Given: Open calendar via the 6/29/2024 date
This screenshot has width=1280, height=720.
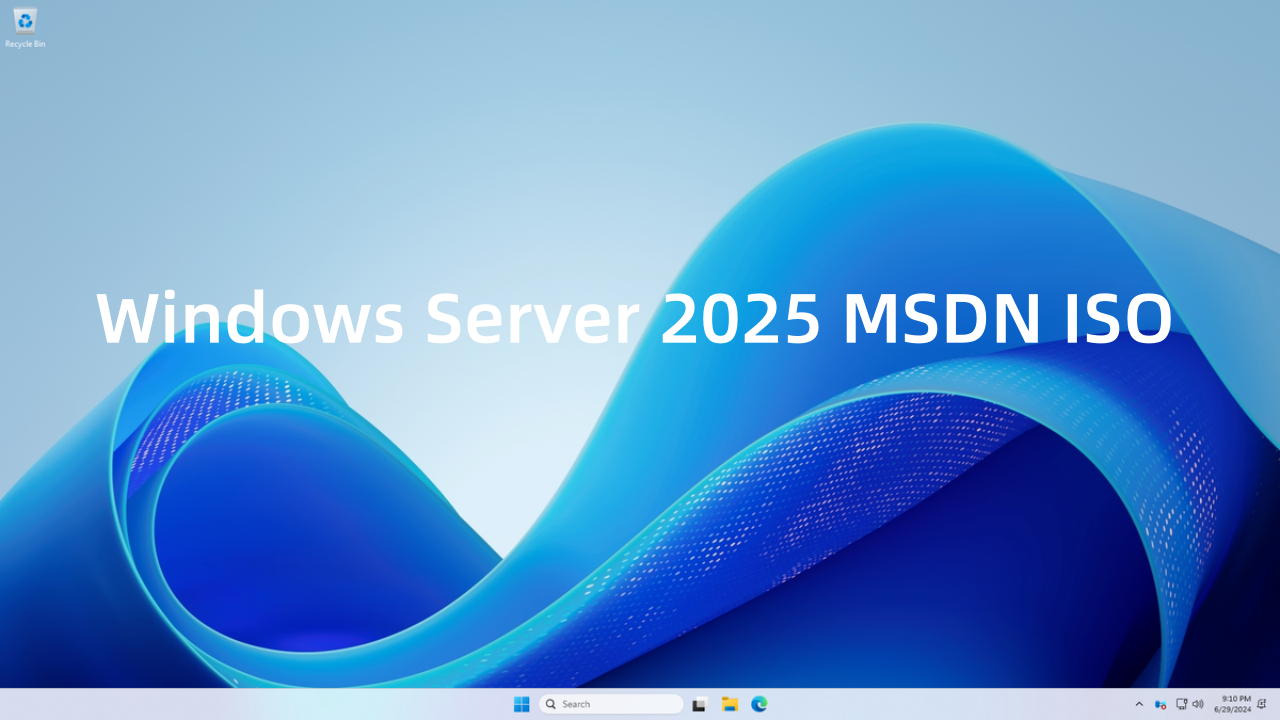Looking at the screenshot, I should [x=1232, y=710].
